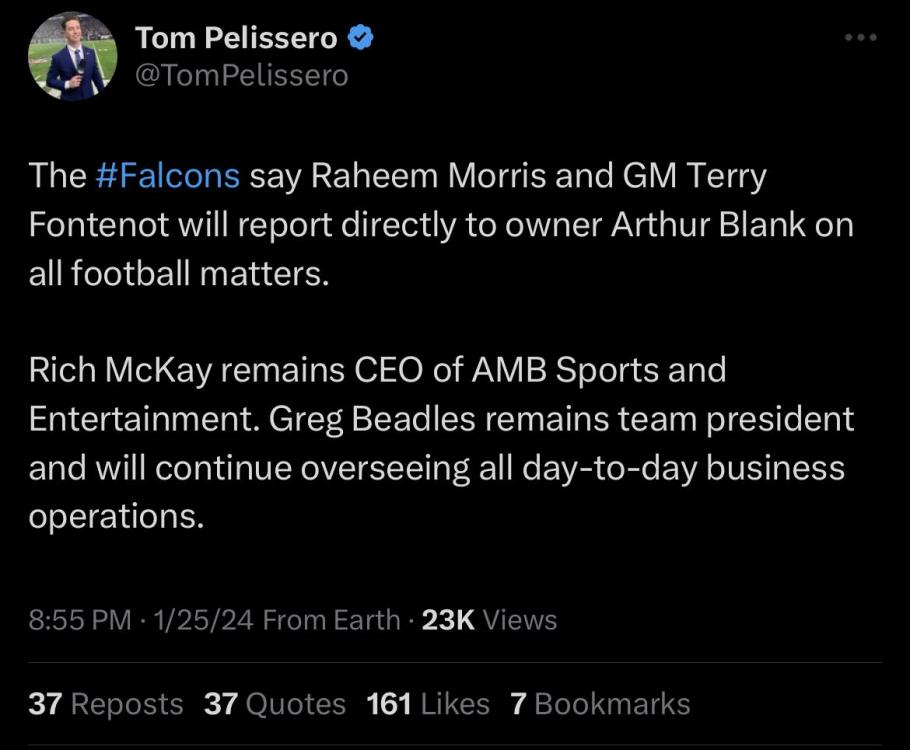This screenshot has width=910, height=750.
Task: Click the 1/25/24 post date
Action: coord(202,620)
